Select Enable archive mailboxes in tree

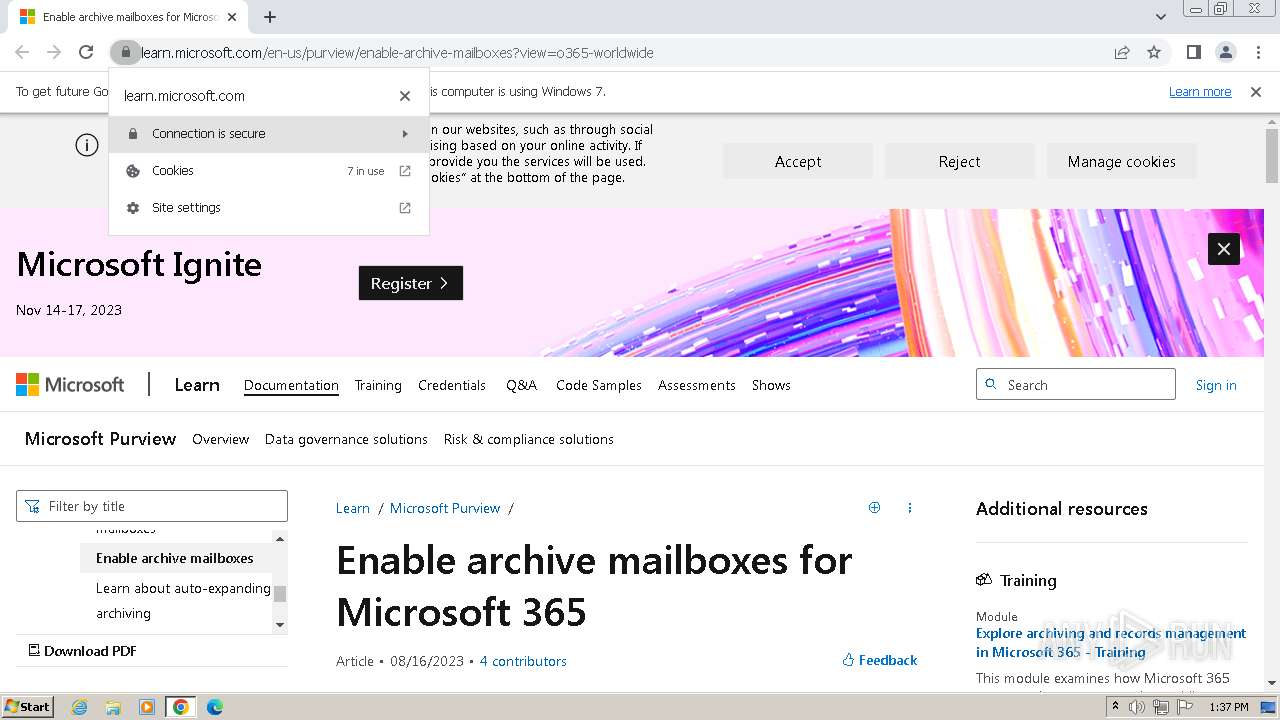click(x=175, y=558)
